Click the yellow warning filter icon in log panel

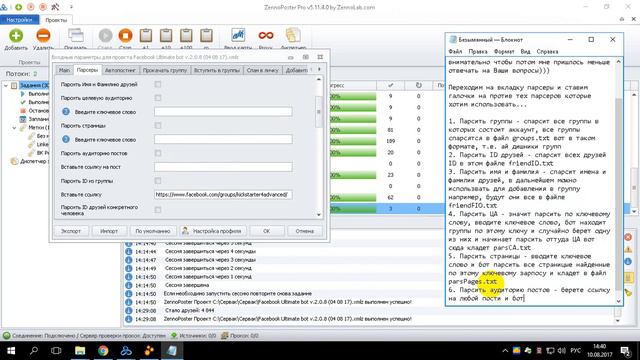[x=628, y=249]
